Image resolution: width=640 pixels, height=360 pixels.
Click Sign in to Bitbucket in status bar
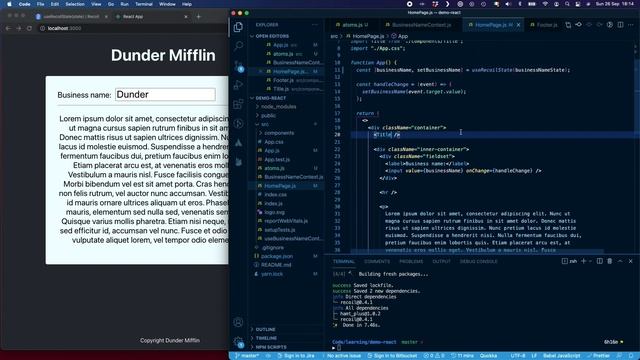point(392,356)
